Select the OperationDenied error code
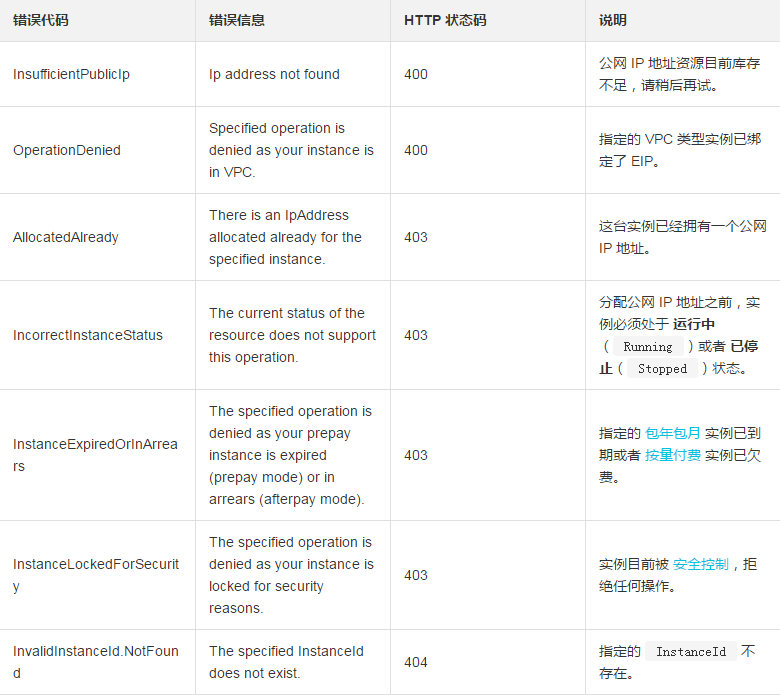781x696 pixels. [67, 150]
